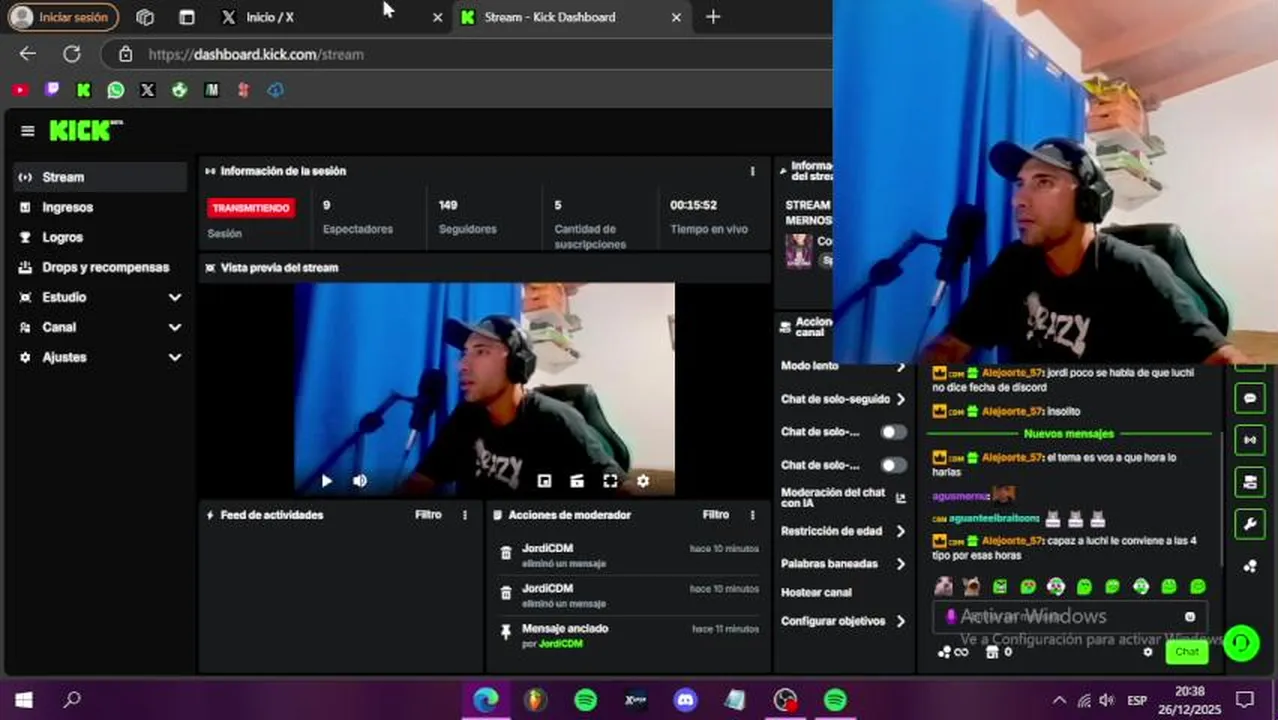1278x720 pixels.
Task: Expand Canal sidebar section
Action: (x=100, y=327)
